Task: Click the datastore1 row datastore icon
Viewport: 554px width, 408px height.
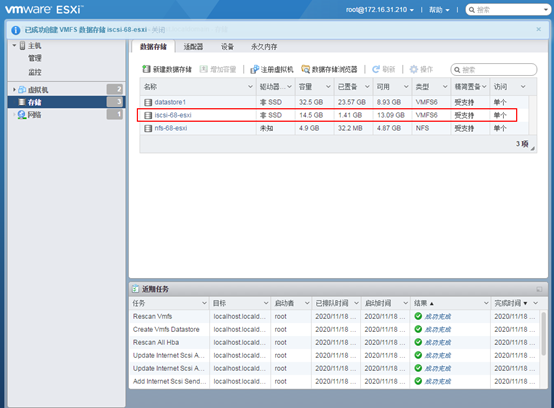Action: (x=148, y=102)
